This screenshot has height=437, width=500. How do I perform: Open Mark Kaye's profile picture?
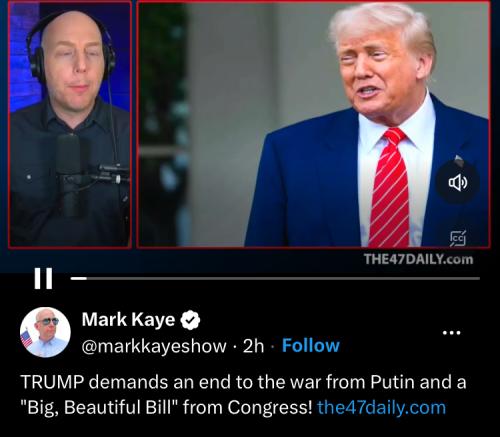point(45,332)
